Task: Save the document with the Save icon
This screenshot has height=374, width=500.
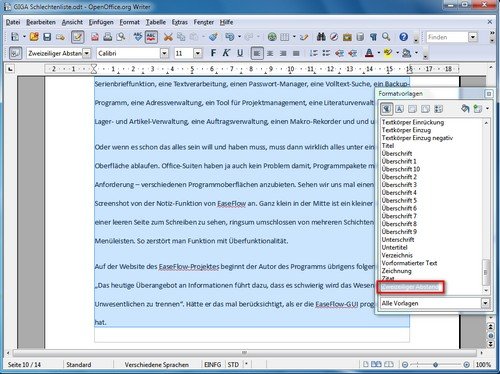Action: pyautogui.click(x=47, y=37)
